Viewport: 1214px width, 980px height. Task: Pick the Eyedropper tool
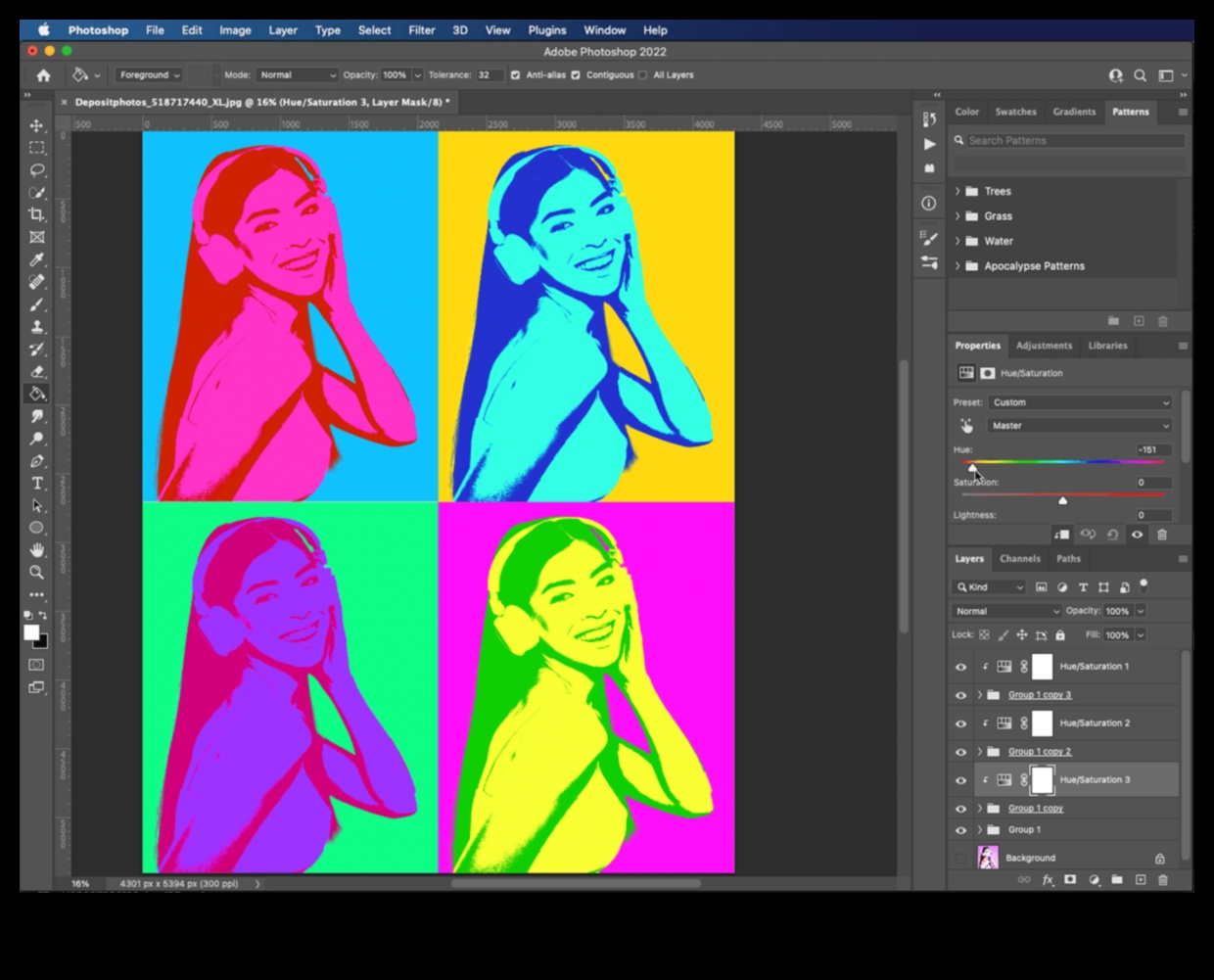click(37, 259)
